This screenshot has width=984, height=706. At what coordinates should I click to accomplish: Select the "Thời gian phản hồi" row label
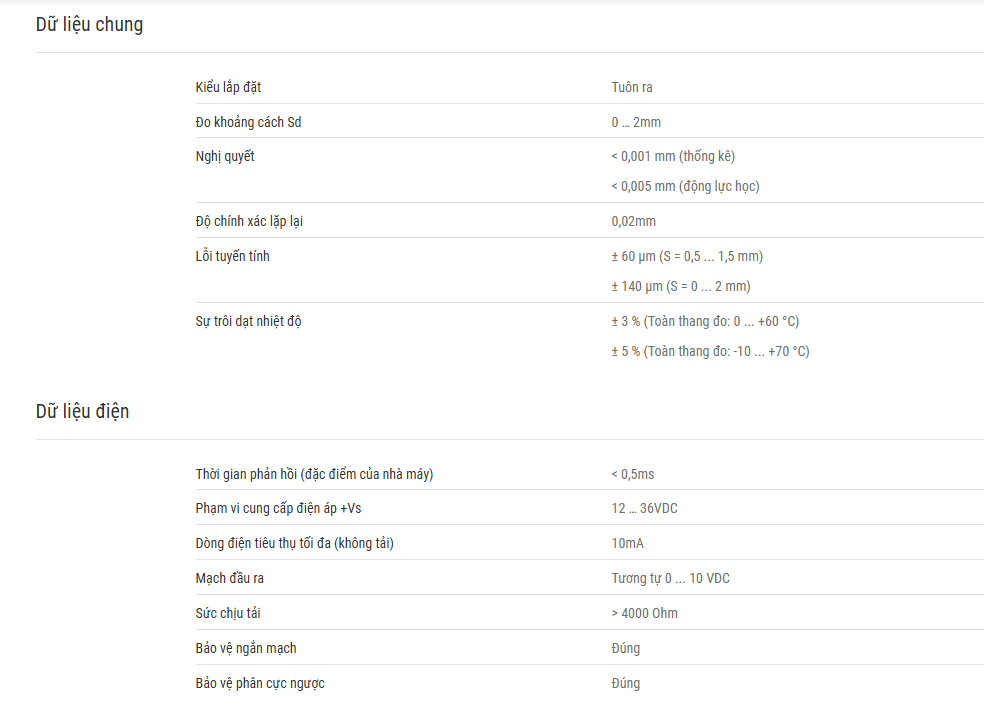[314, 474]
